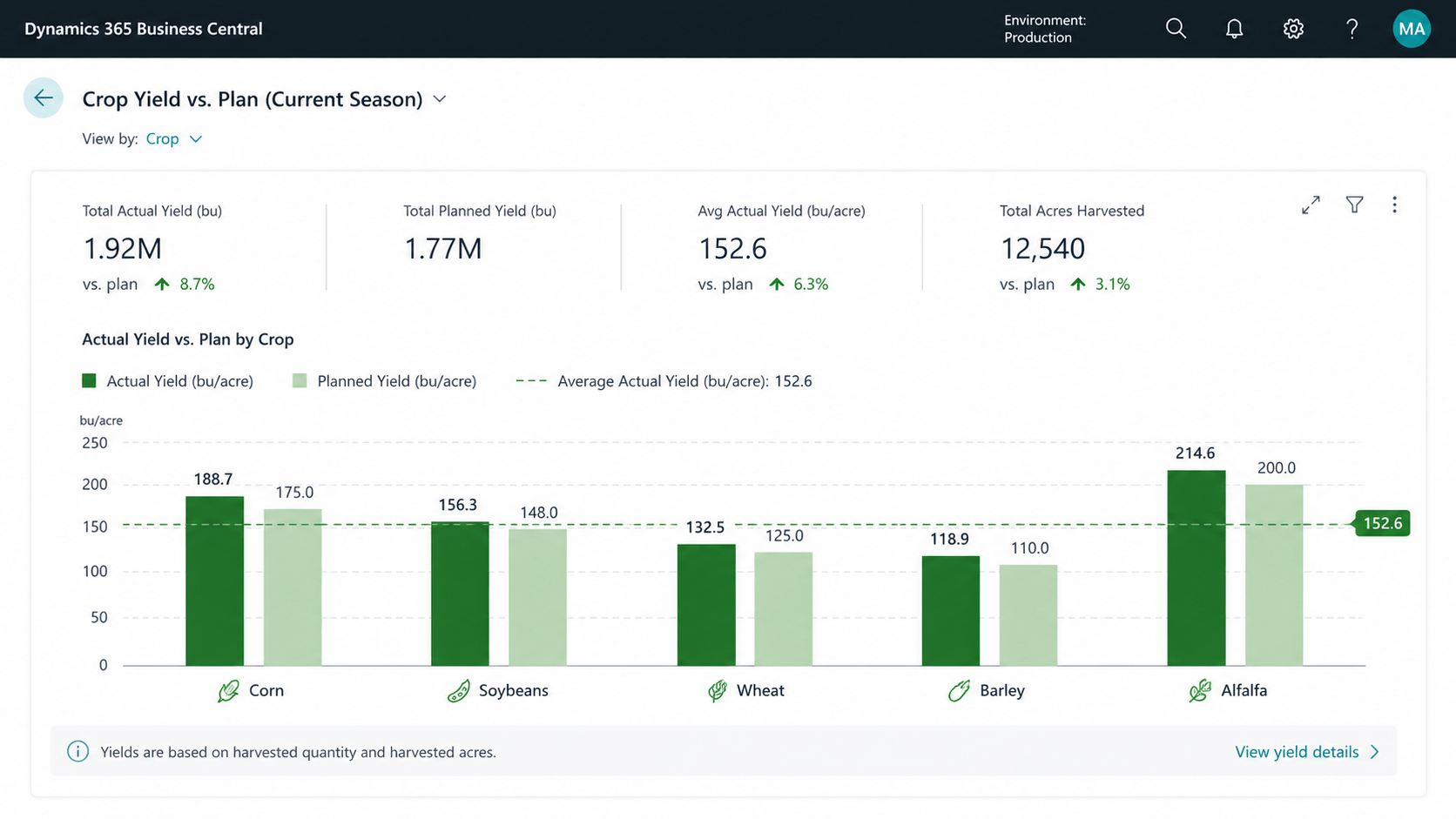Screen dimensions: 1456x819
Task: Click the back arrow button
Action: [43, 98]
